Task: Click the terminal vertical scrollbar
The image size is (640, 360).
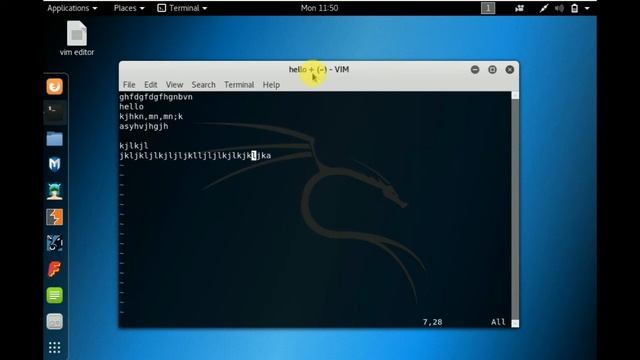Action: pyautogui.click(x=515, y=209)
